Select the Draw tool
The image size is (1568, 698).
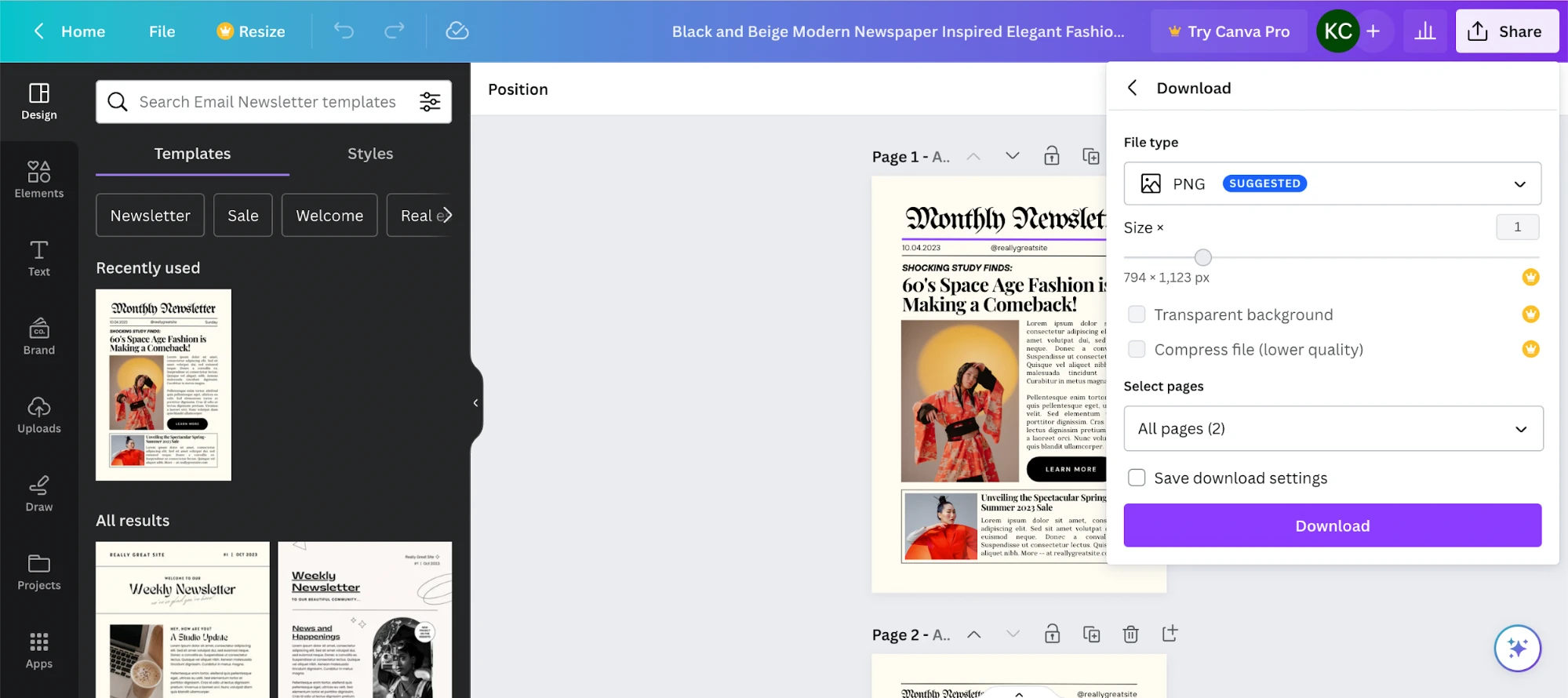click(x=39, y=493)
